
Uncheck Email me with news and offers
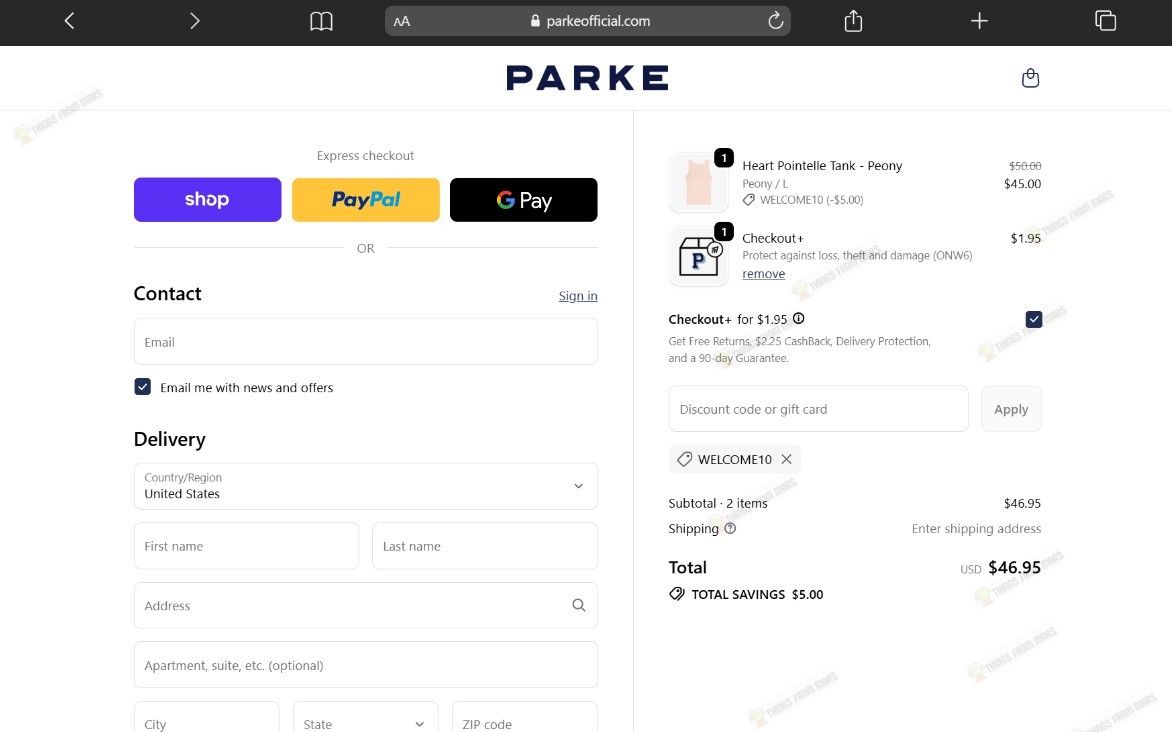[143, 387]
